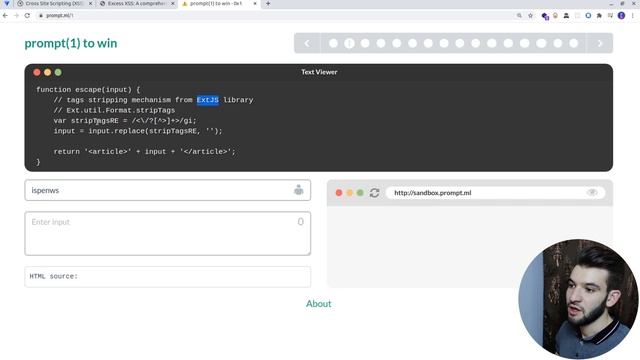Click into the Enter input textarea
The width and height of the screenshot is (640, 360).
[x=167, y=233]
